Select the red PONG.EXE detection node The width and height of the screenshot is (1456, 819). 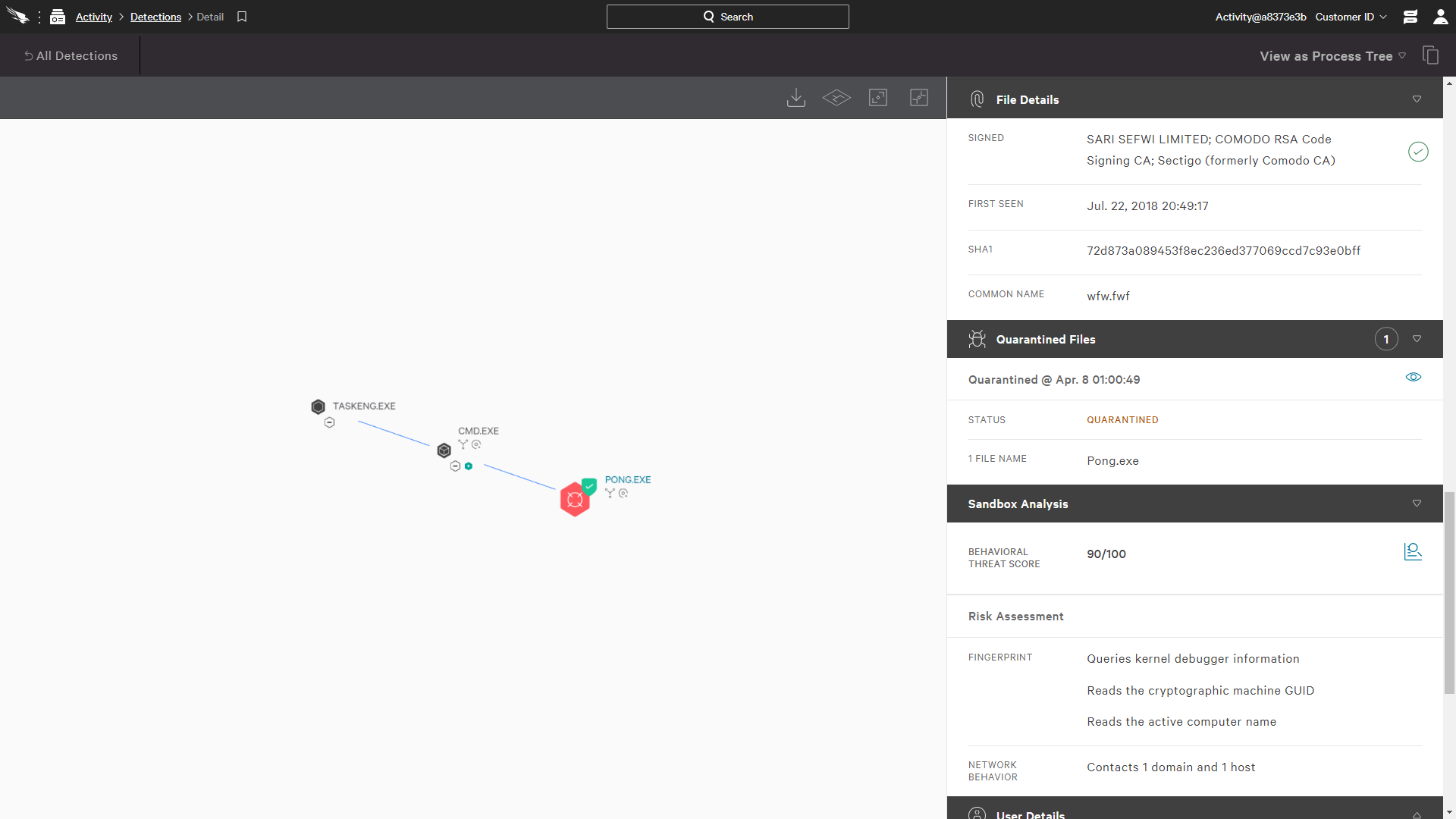click(575, 500)
